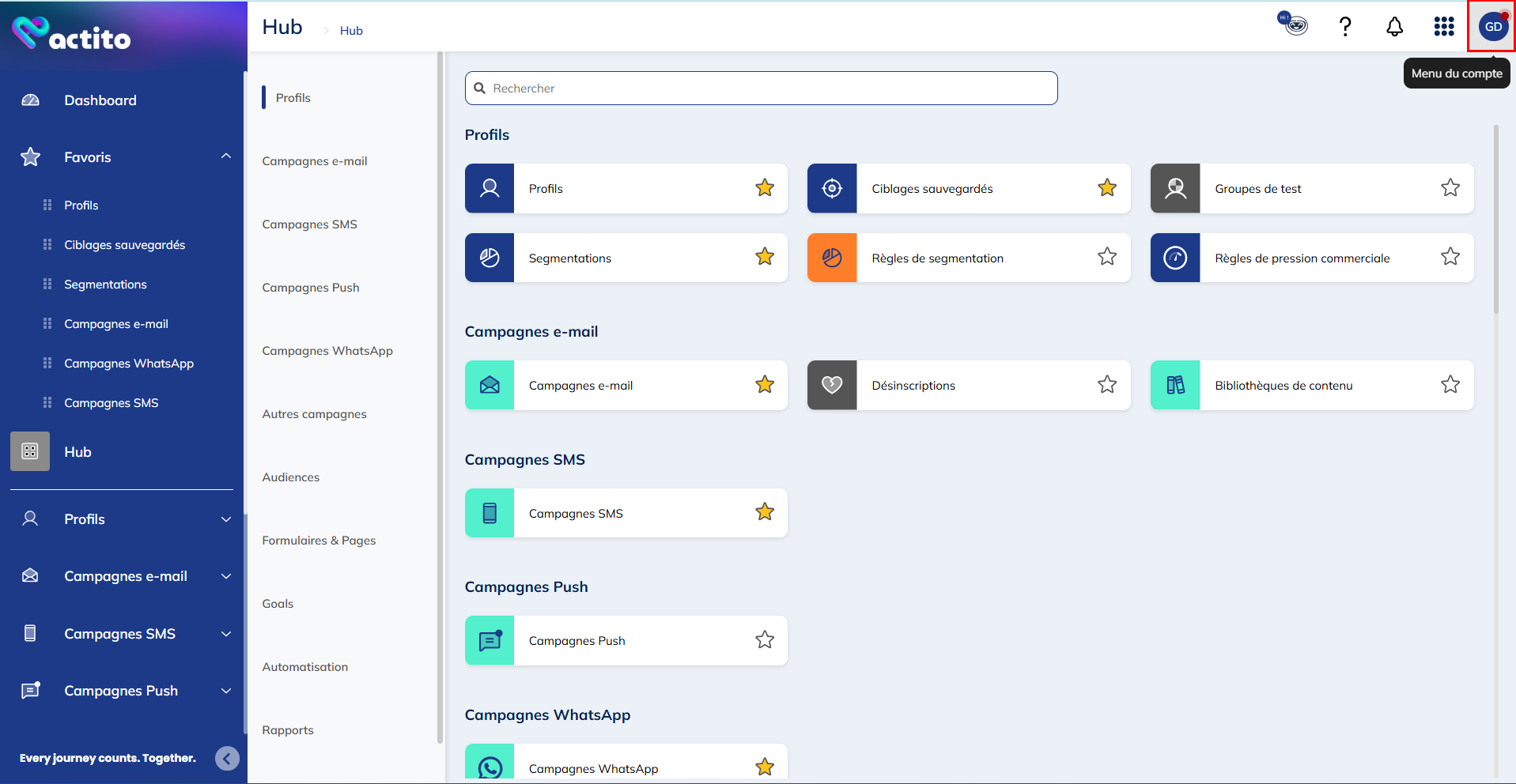Click the Rechercher search field

coord(761,89)
